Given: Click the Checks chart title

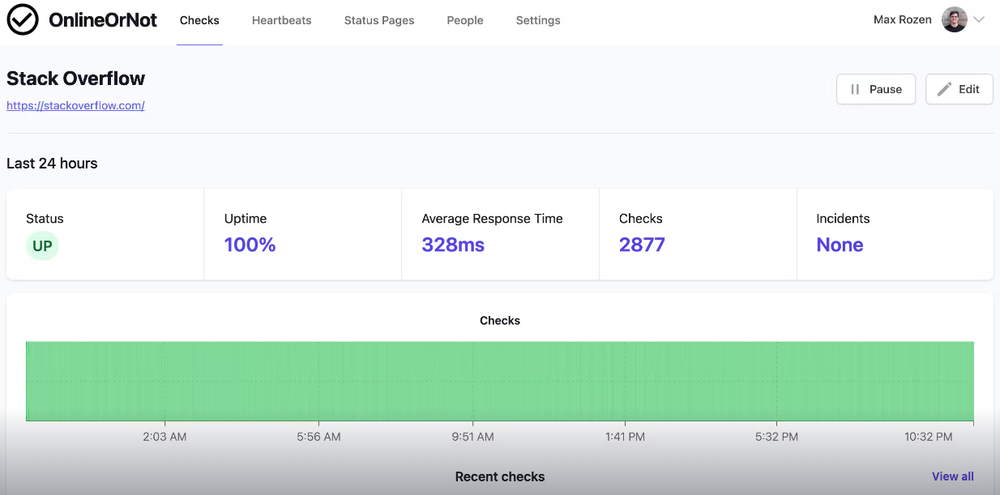Looking at the screenshot, I should pyautogui.click(x=500, y=320).
